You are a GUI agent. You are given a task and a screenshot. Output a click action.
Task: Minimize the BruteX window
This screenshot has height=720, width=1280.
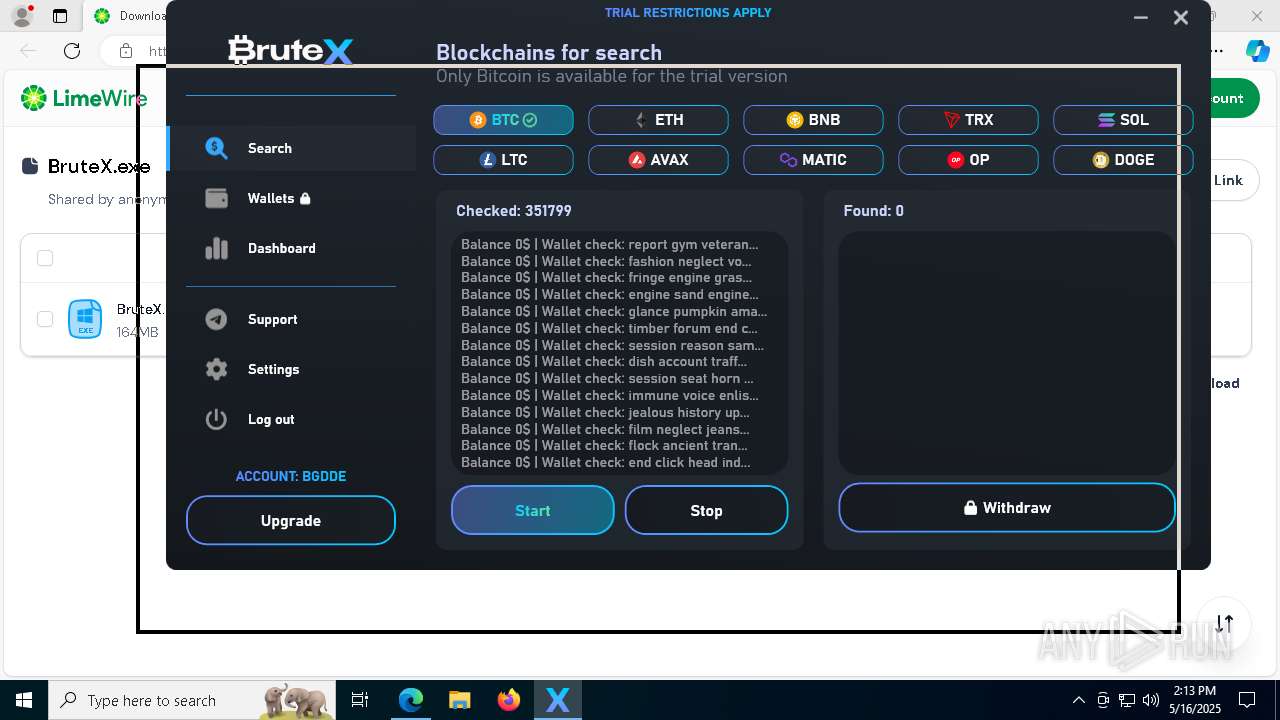[x=1141, y=17]
